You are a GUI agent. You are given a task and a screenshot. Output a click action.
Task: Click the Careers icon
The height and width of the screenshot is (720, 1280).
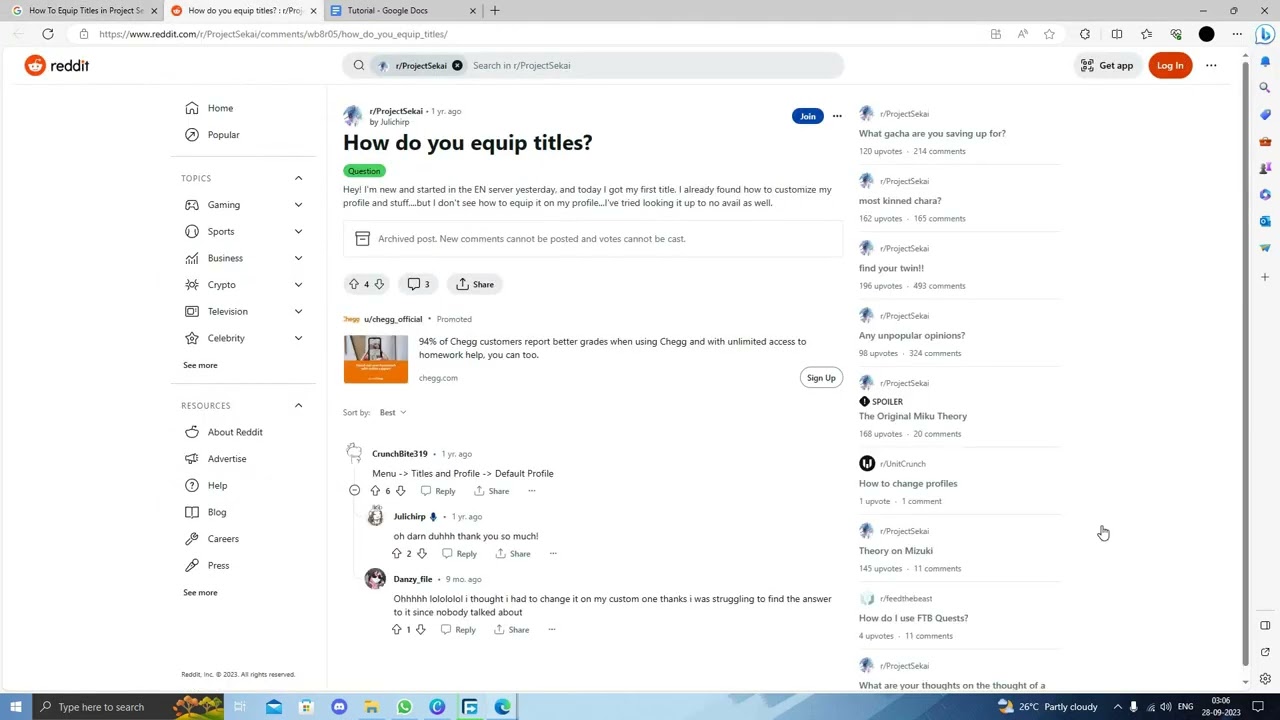[x=191, y=538]
